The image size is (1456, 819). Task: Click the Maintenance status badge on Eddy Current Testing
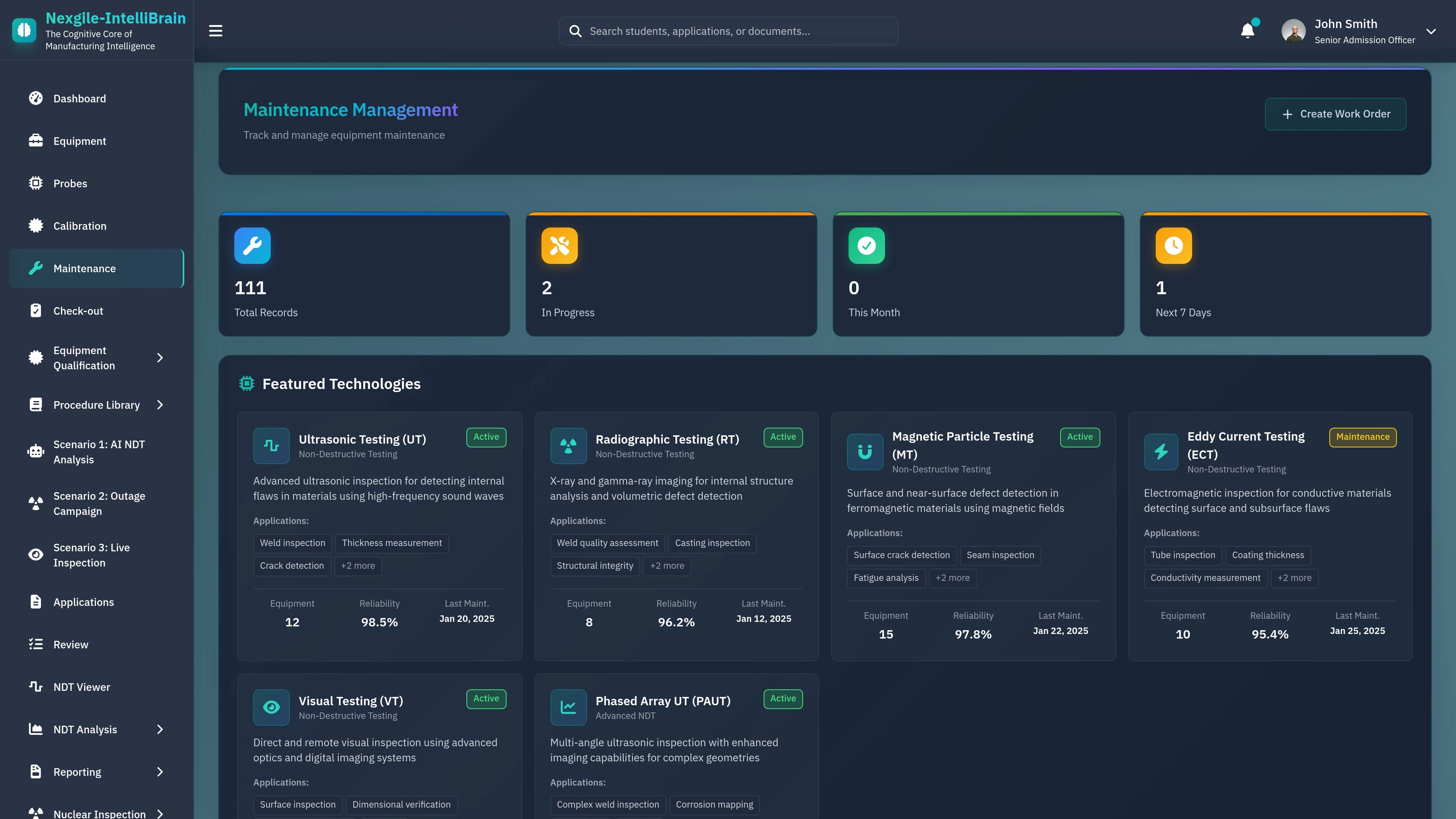1363,437
